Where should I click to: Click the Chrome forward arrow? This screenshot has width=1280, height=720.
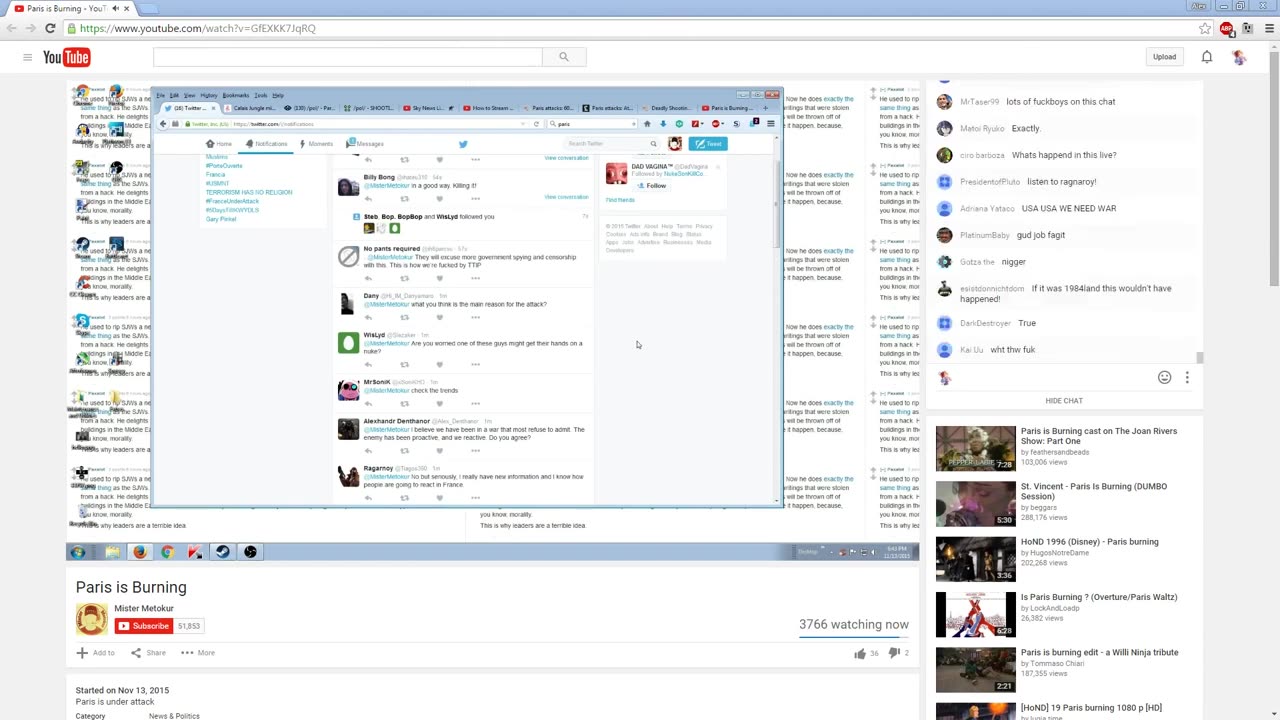tap(31, 28)
